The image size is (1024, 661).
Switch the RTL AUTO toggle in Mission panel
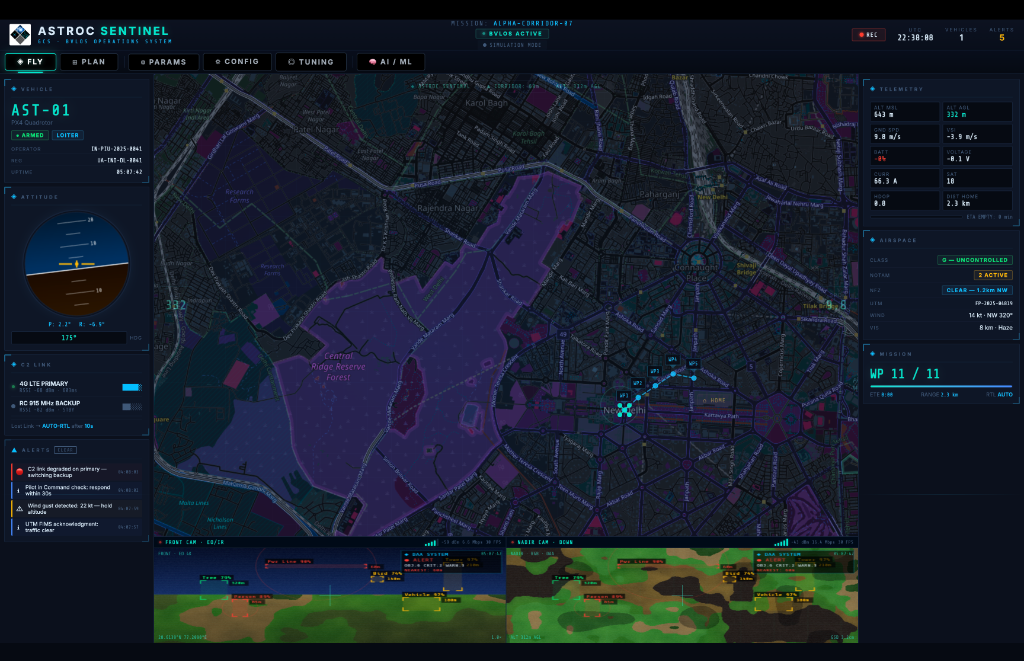pyautogui.click(x=1004, y=394)
